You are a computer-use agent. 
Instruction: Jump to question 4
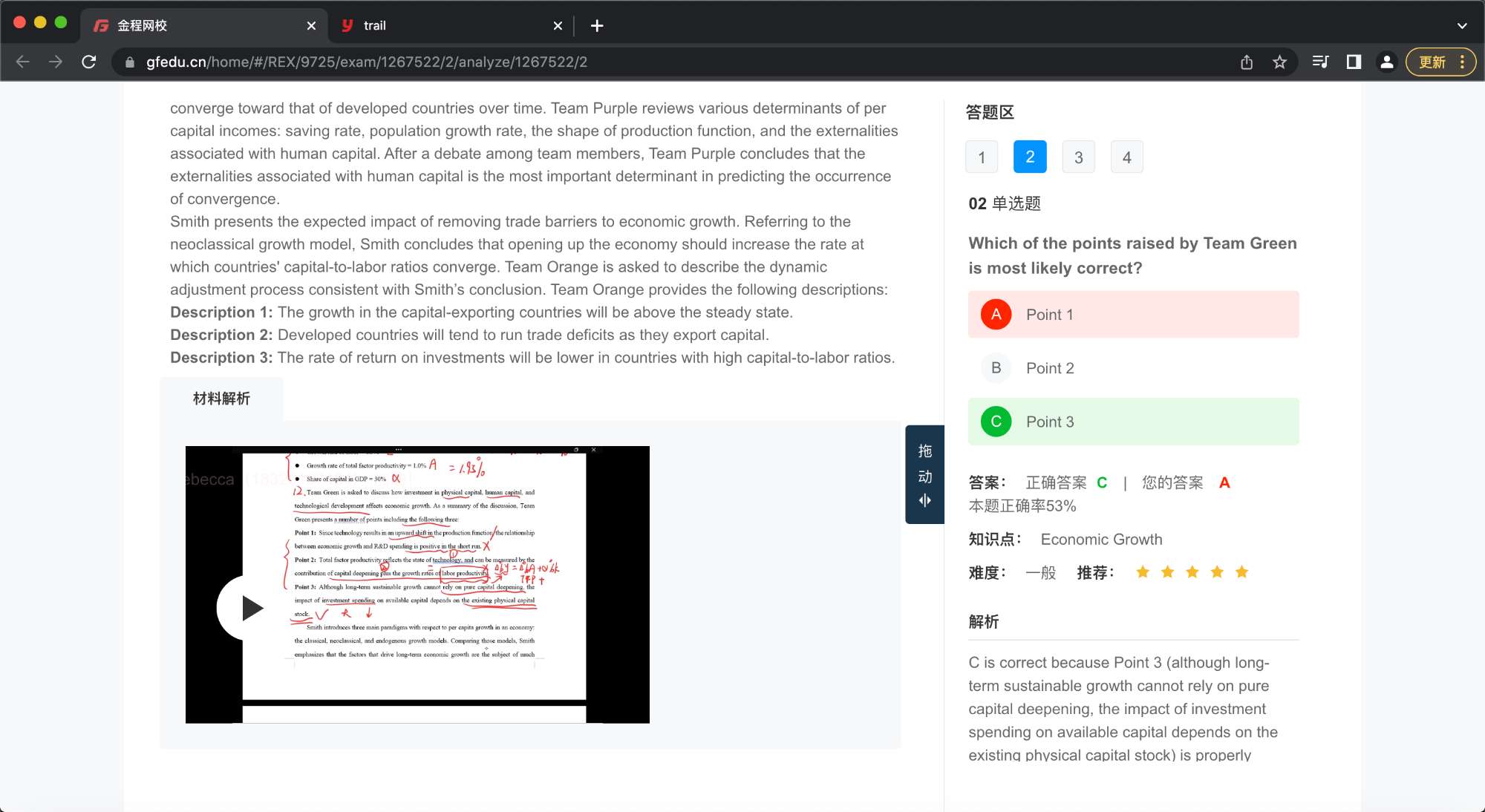[x=1126, y=157]
